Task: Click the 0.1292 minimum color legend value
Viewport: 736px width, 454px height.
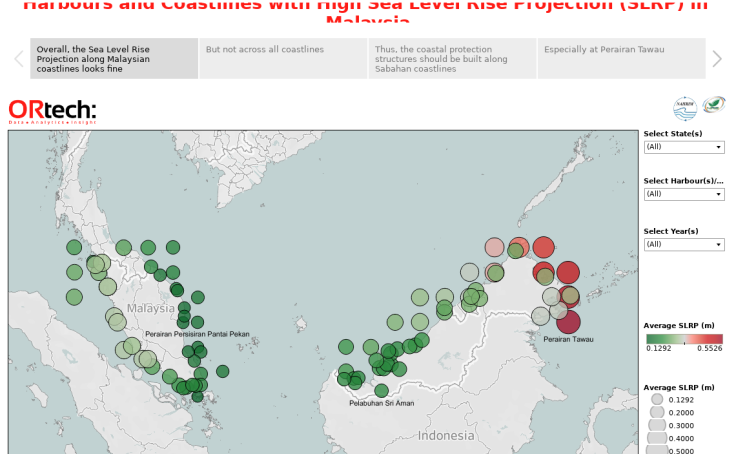Action: (x=659, y=348)
